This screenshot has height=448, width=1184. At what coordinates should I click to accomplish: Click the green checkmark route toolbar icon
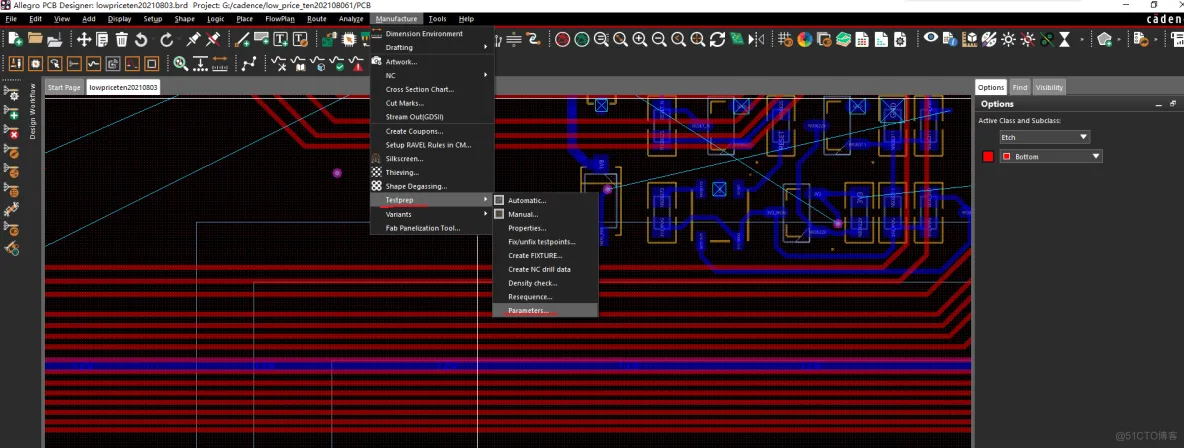pyautogui.click(x=339, y=64)
